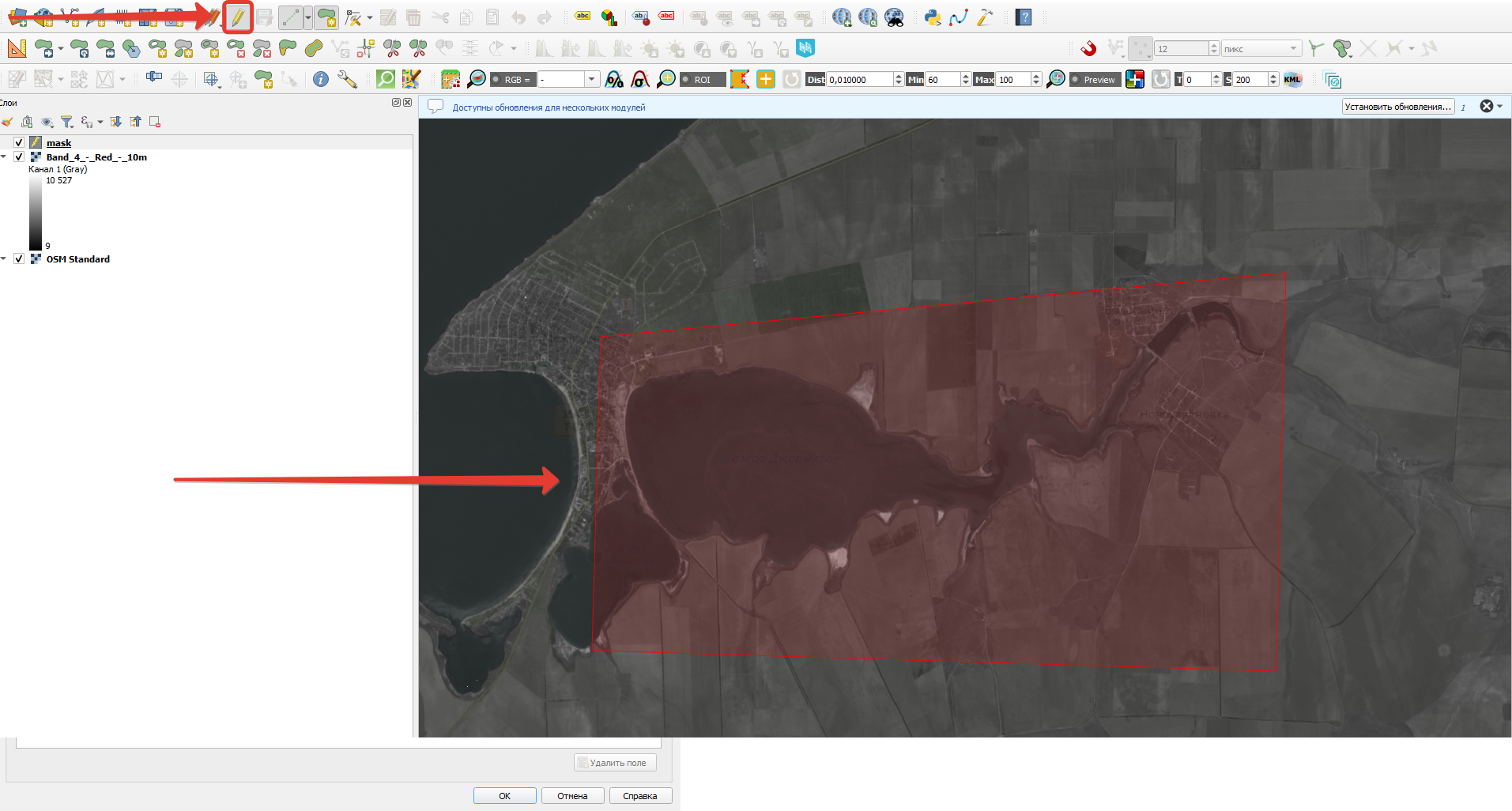The width and height of the screenshot is (1512, 811).
Task: Select the OSM Standard layer name
Action: point(77,259)
